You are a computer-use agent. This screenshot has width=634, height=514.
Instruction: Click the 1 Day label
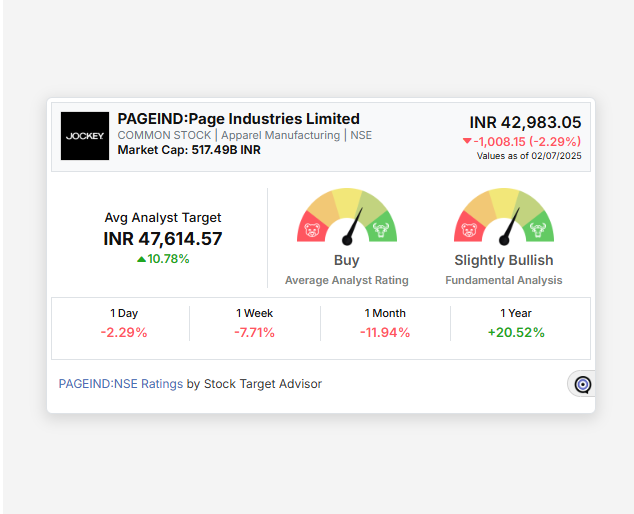124,313
